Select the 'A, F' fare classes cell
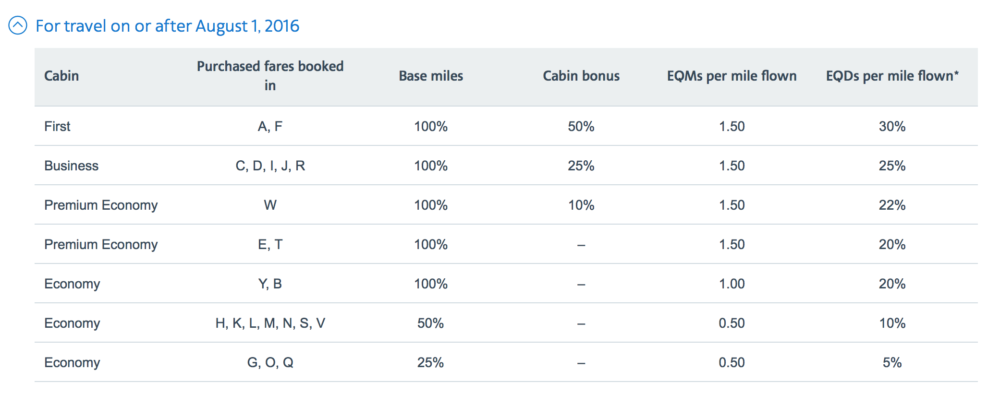 [x=270, y=127]
